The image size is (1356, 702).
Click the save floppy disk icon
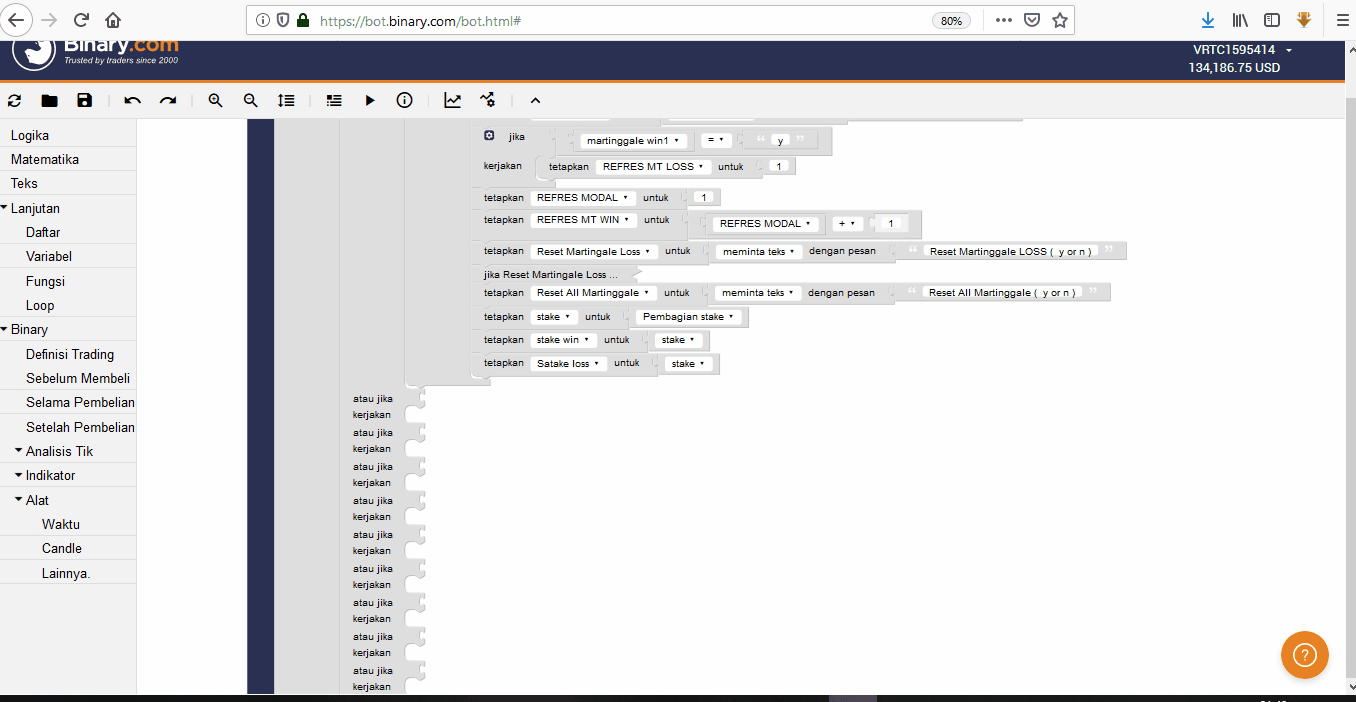click(x=84, y=100)
